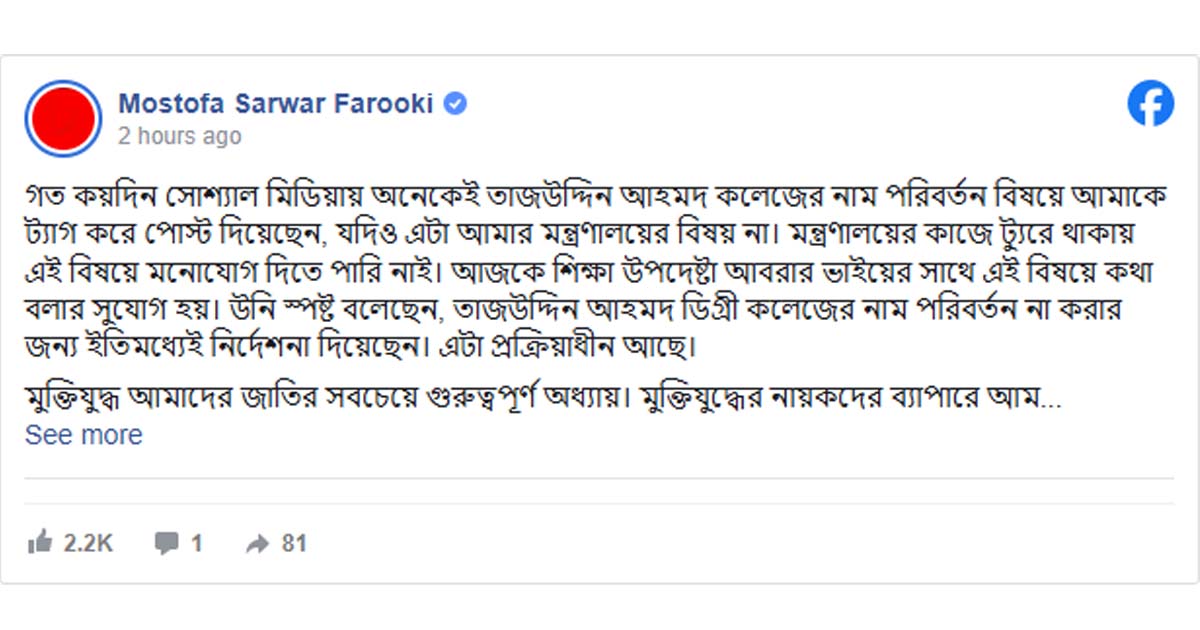The image size is (1200, 630).
Task: Click the comment bubble icon
Action: (166, 544)
